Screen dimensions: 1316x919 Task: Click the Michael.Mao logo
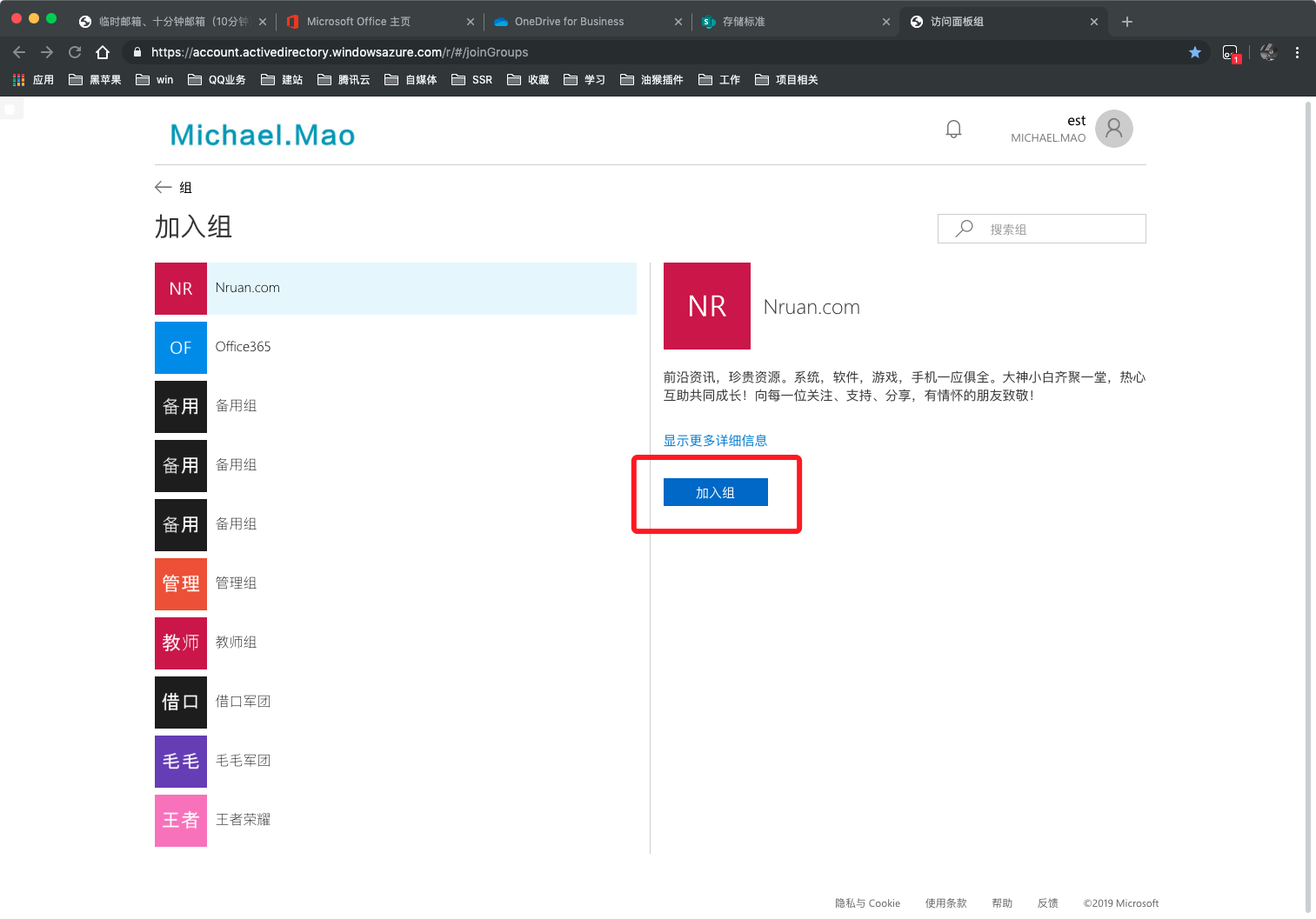pos(263,135)
